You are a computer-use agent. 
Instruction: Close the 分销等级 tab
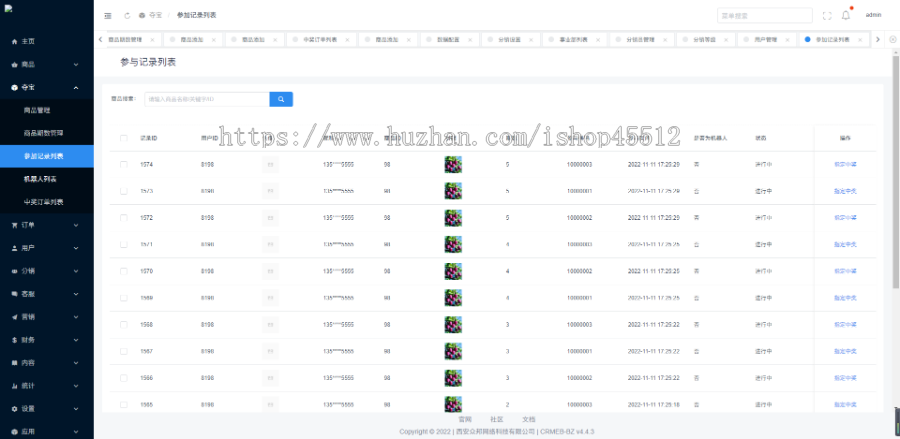[x=726, y=40]
